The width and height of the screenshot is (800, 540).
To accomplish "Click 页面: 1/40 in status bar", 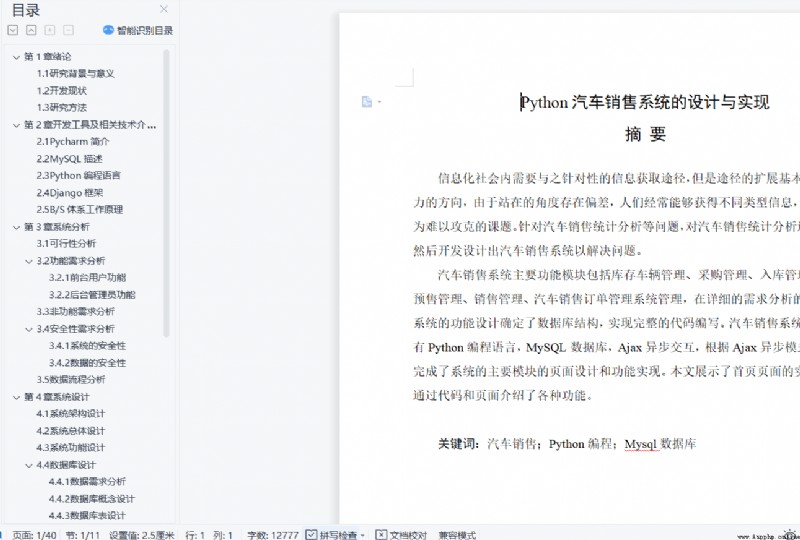I will pos(34,535).
